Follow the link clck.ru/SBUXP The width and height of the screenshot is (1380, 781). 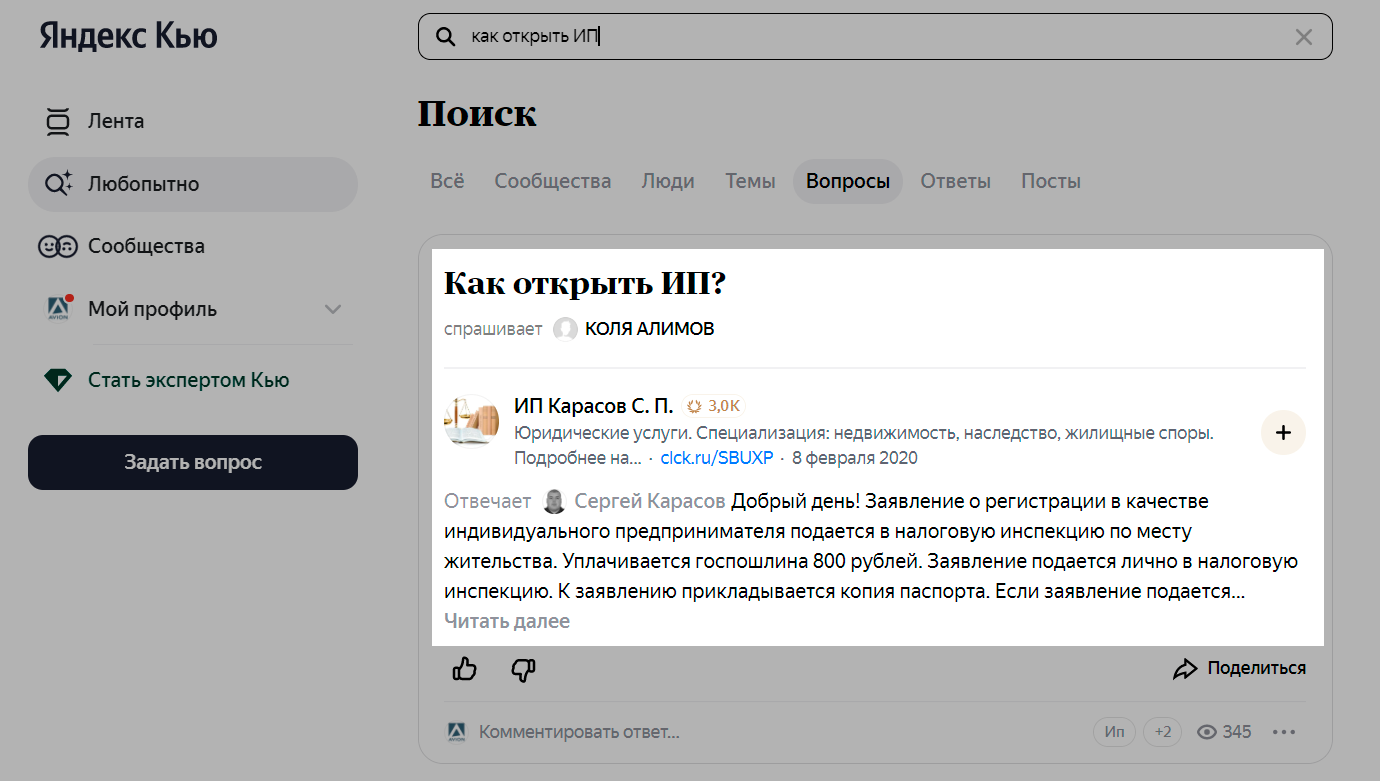coord(717,458)
